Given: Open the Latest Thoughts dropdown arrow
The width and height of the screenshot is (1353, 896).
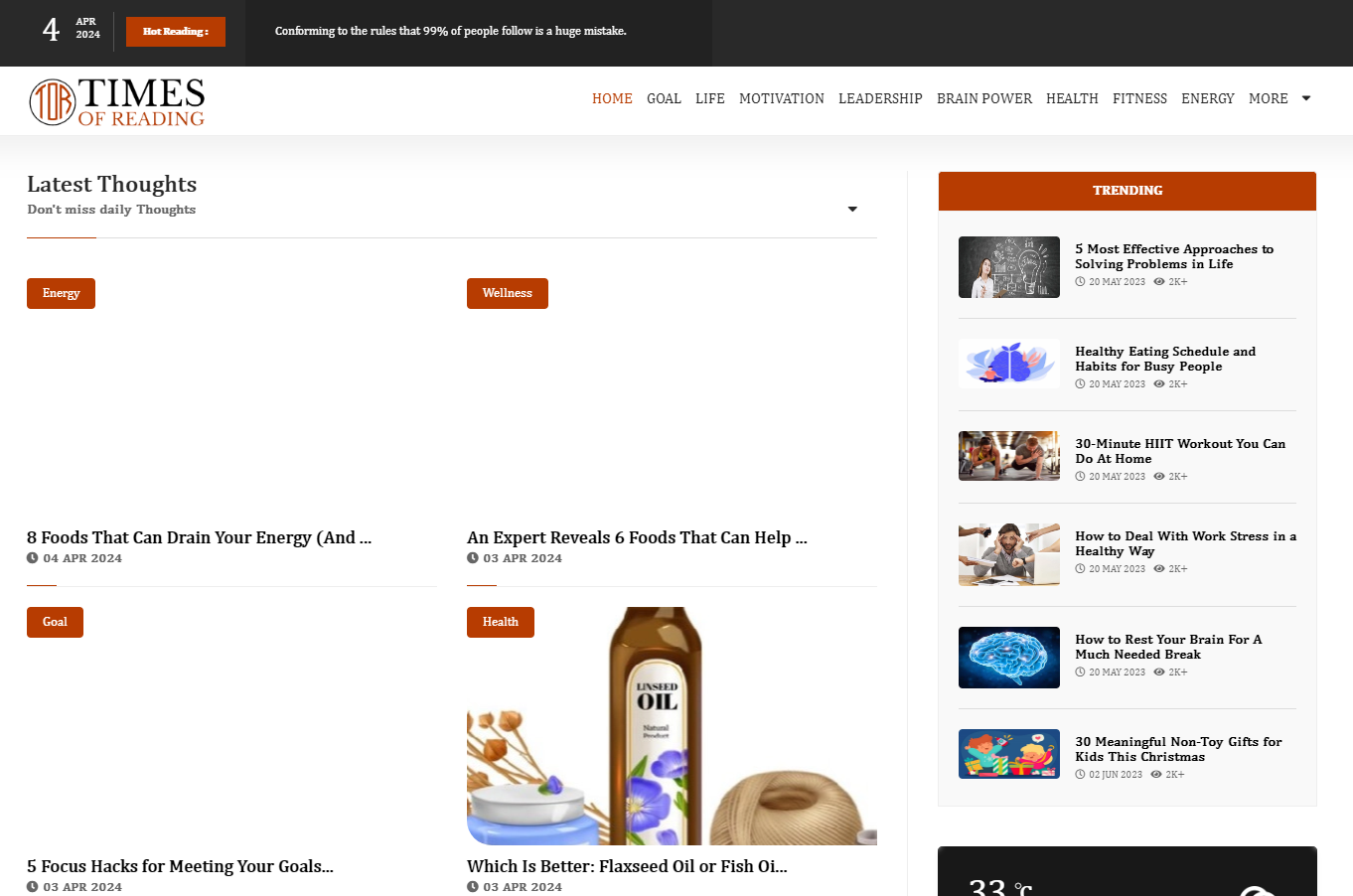Looking at the screenshot, I should click(851, 209).
